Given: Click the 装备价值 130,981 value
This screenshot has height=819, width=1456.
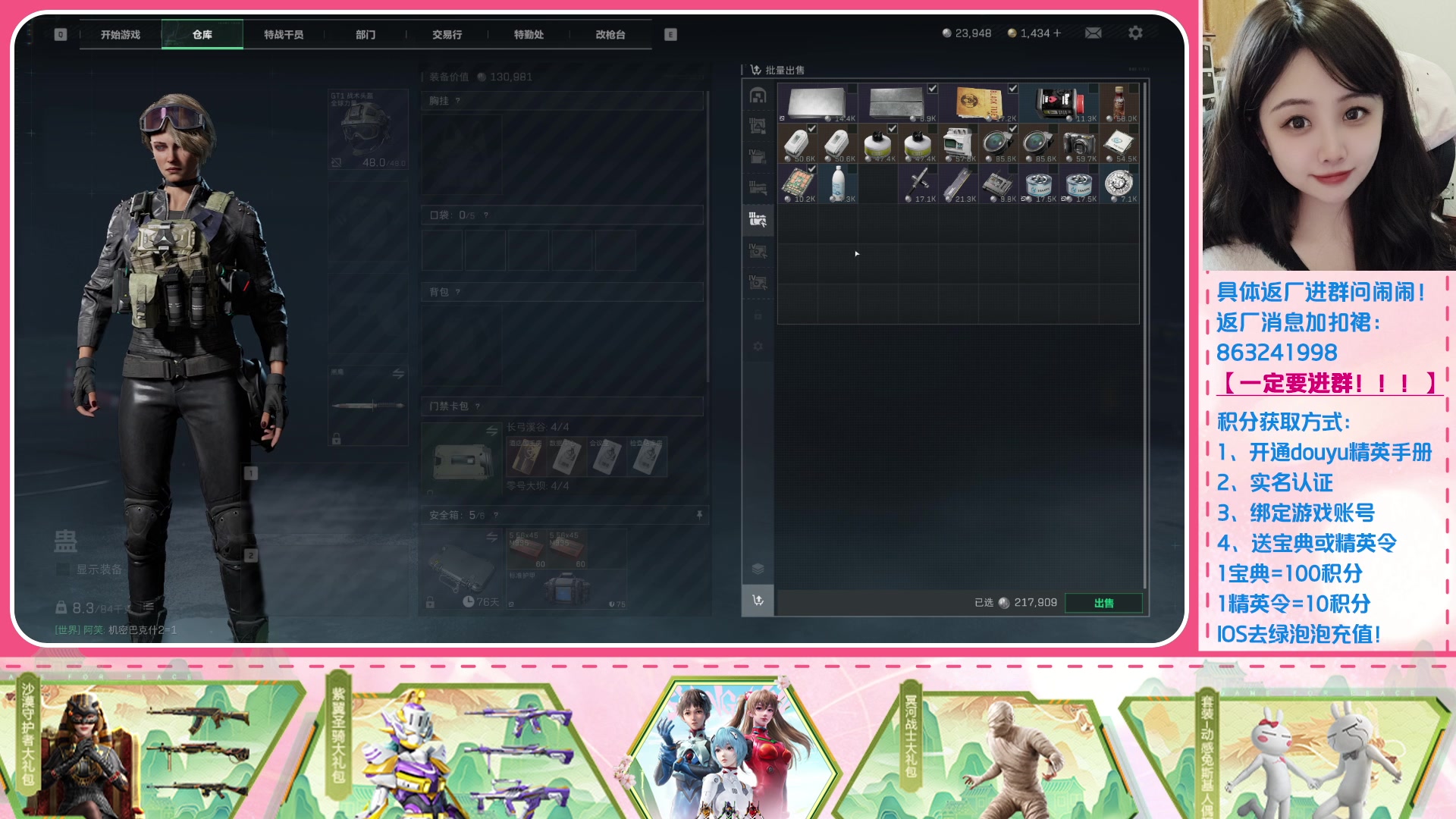Looking at the screenshot, I should pyautogui.click(x=481, y=77).
